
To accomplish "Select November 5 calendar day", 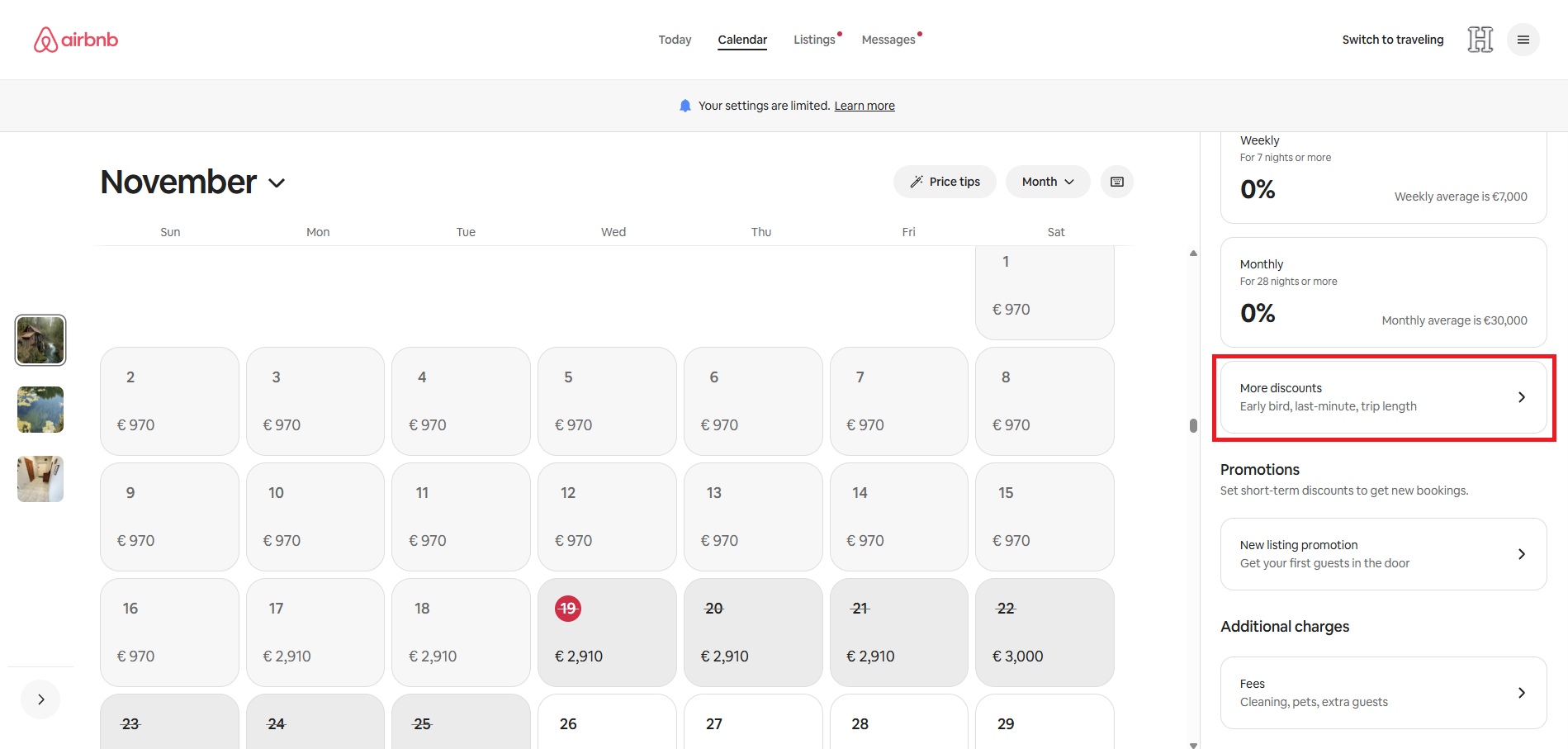I will pyautogui.click(x=607, y=401).
